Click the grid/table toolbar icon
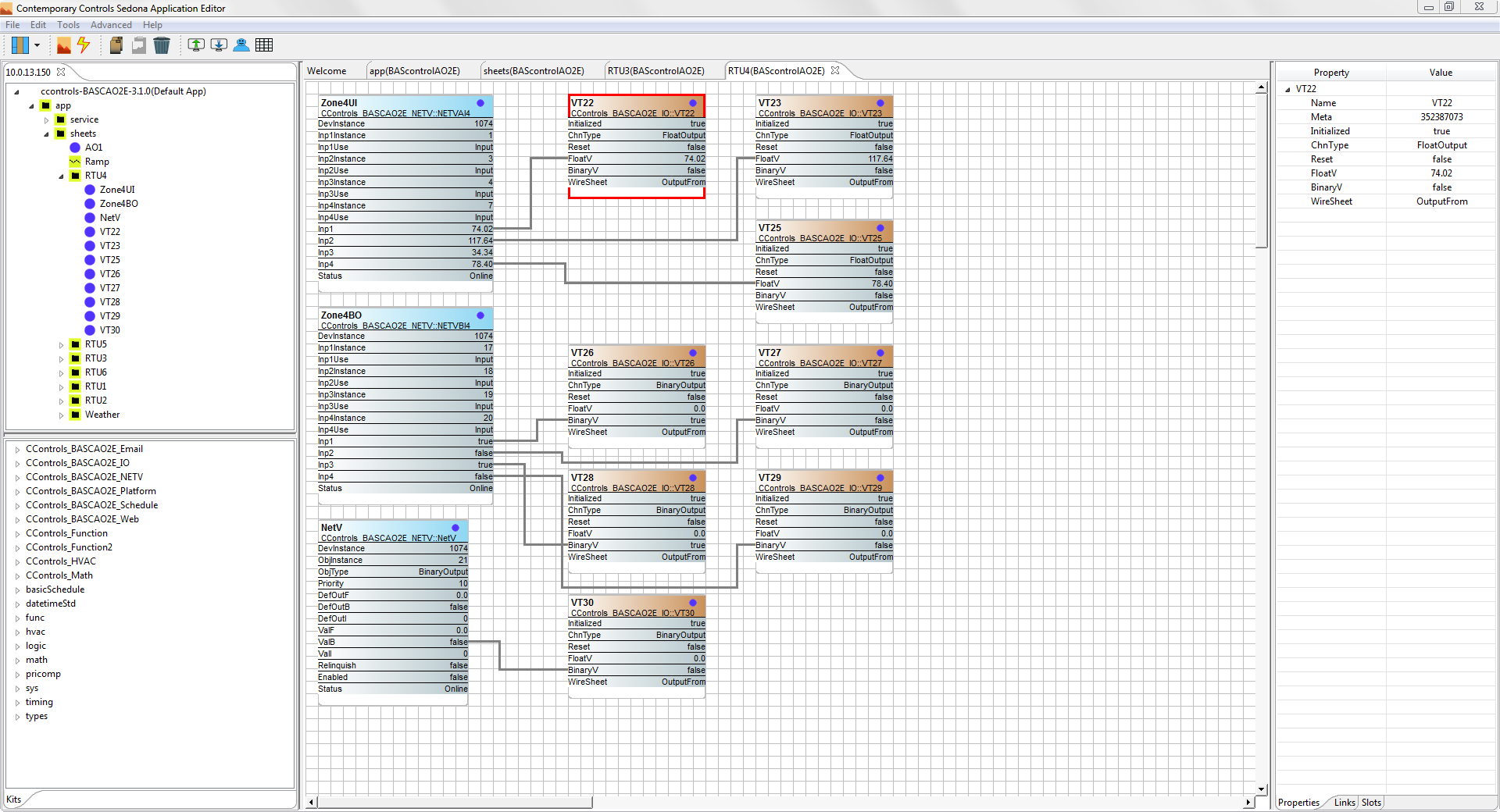Screen dimensions: 1500x812 (264, 45)
